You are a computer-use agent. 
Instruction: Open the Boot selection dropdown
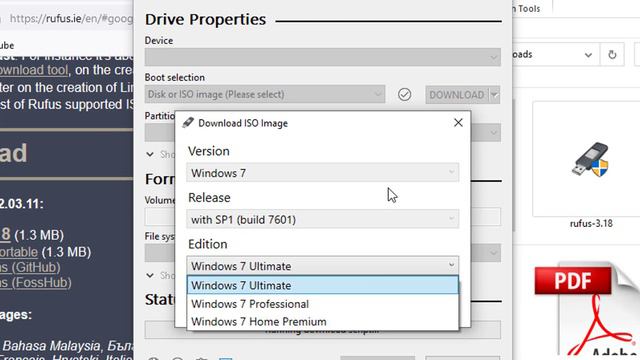(x=264, y=94)
